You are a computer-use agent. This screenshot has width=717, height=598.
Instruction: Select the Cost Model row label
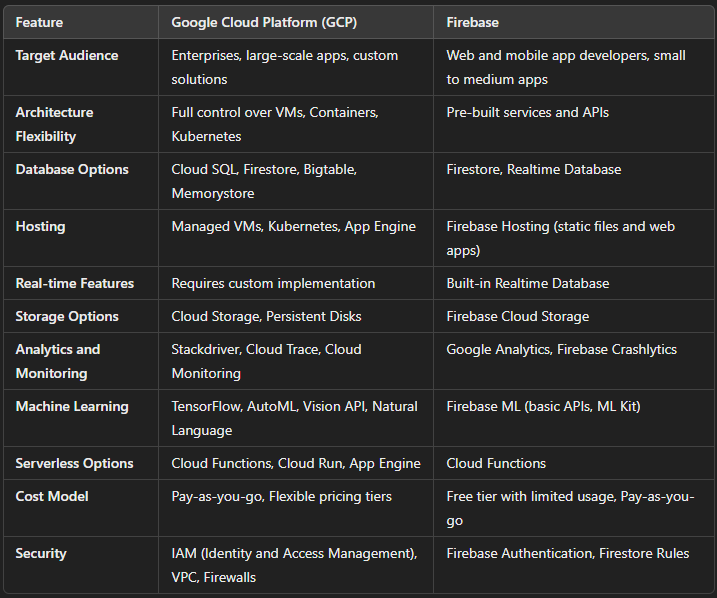pyautogui.click(x=52, y=497)
